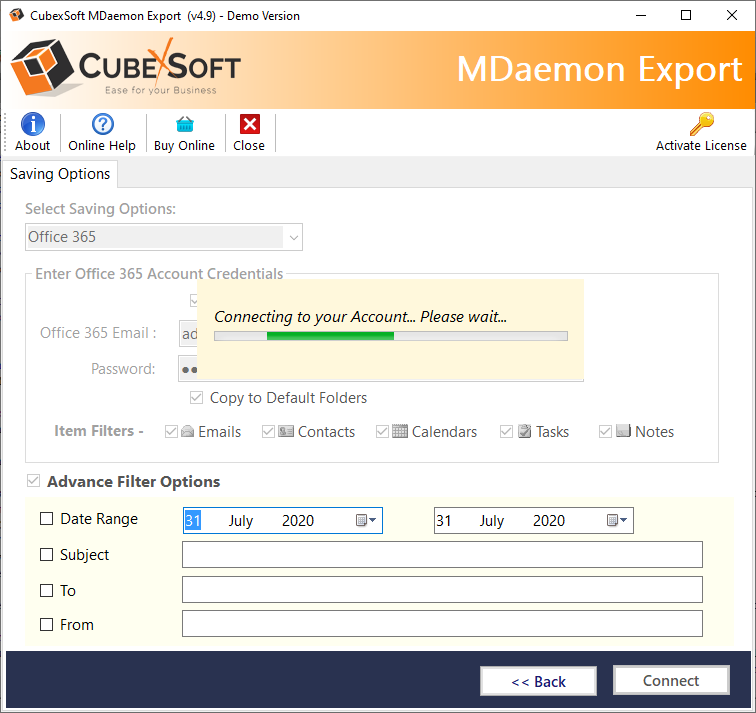Open the About info icon

[x=33, y=124]
